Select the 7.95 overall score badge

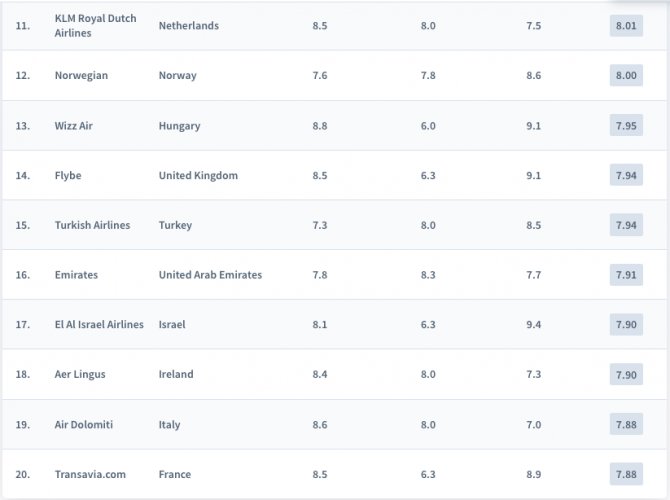(x=626, y=126)
